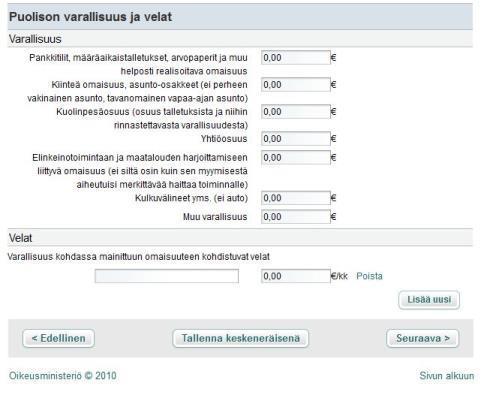Click the Yhtiöosuus field label
This screenshot has height=401, width=499.
(x=224, y=139)
